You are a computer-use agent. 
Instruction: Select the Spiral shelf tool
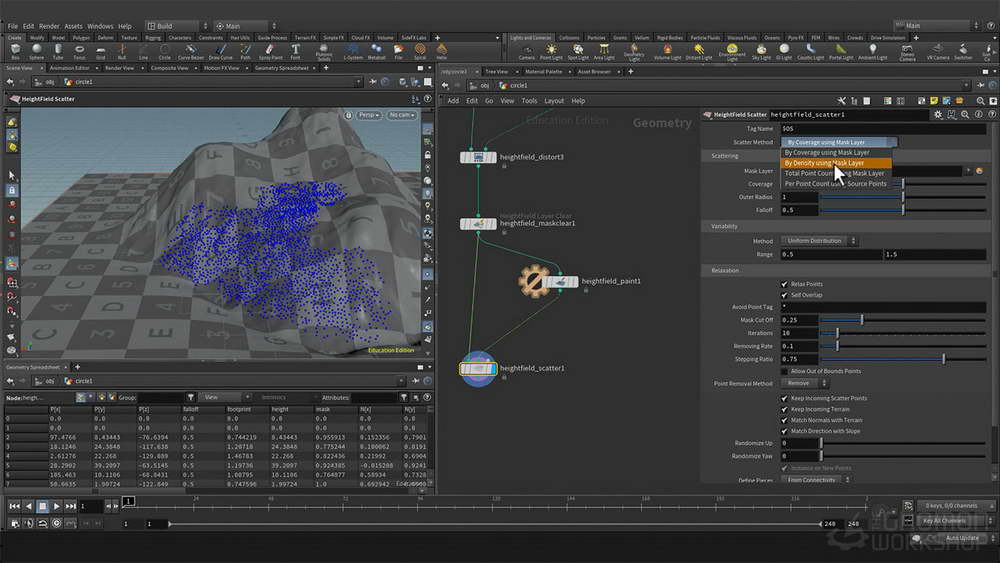[420, 51]
